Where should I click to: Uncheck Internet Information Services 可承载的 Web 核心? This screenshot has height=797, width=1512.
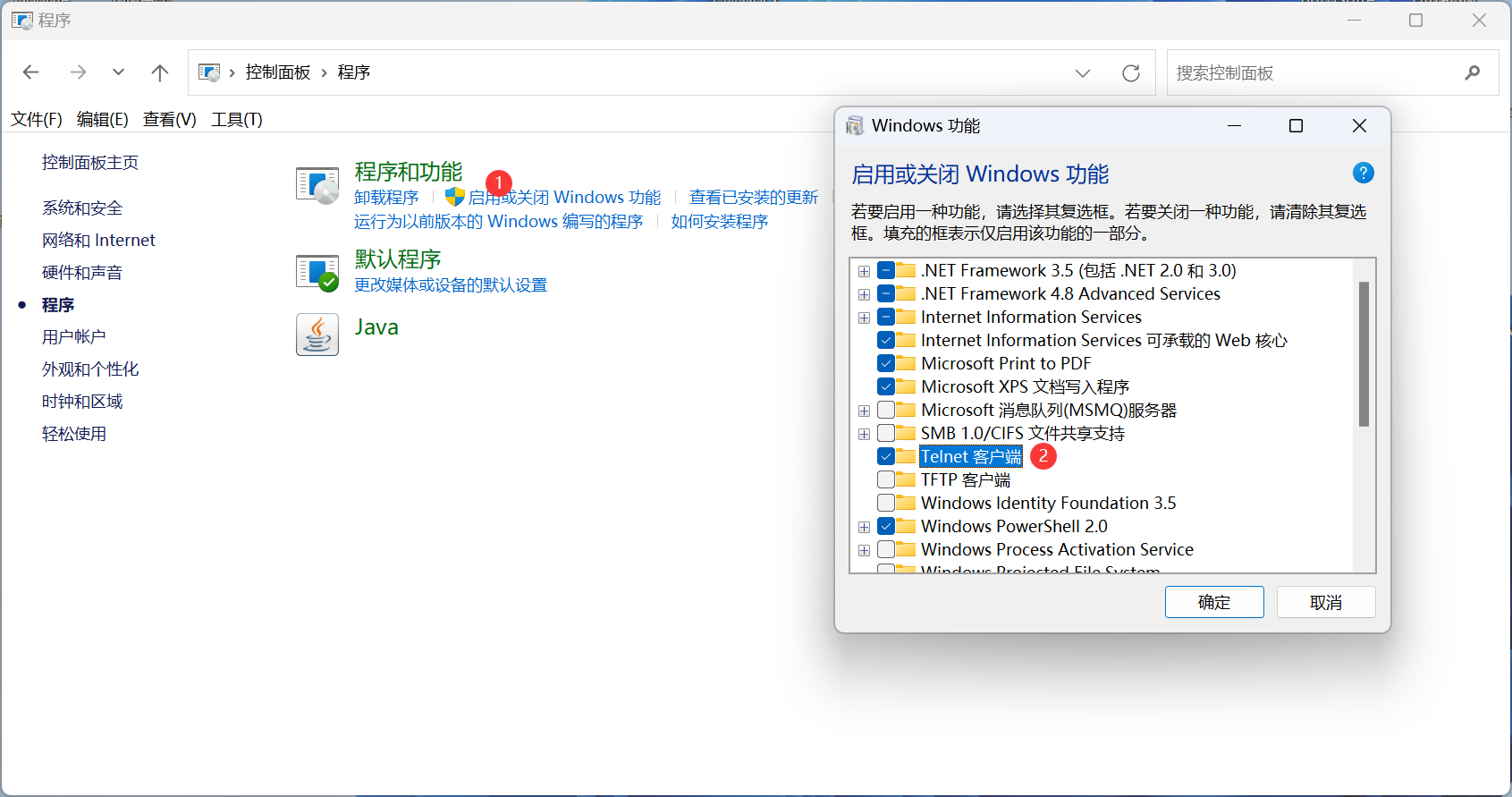pos(886,340)
